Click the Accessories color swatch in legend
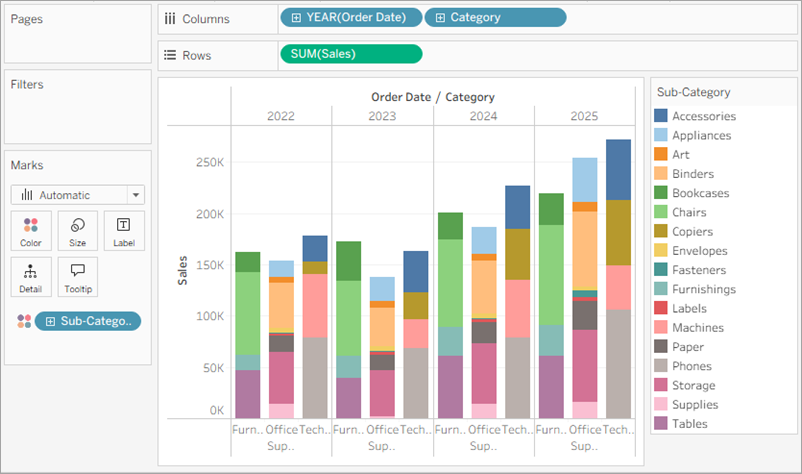 [660, 117]
